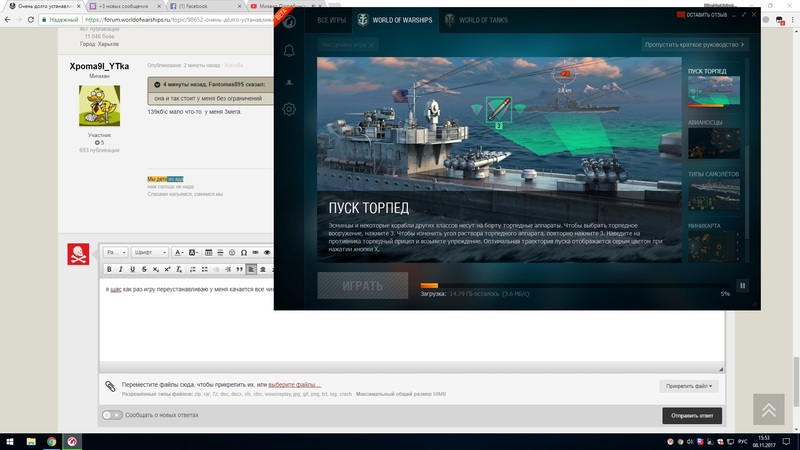Screen dimensions: 800x450
Task: Open the size 'Ра...' dropdown in editor
Action: [116, 253]
